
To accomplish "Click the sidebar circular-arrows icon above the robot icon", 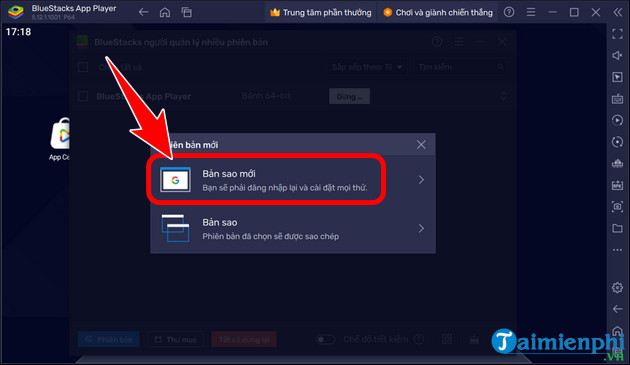I will (x=618, y=141).
